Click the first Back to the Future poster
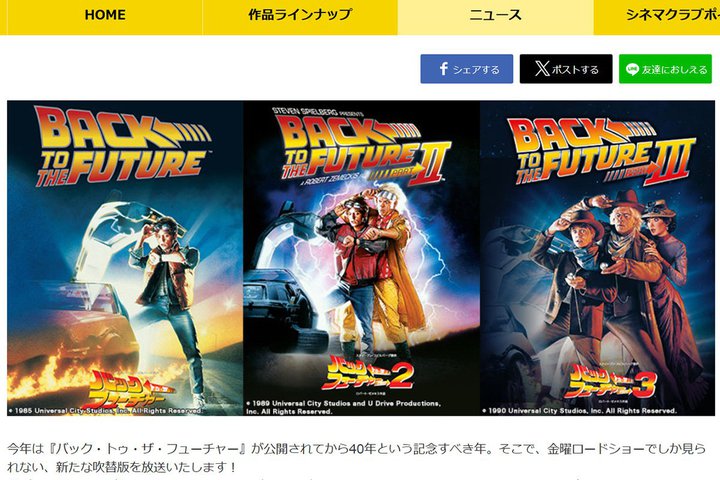 pyautogui.click(x=125, y=258)
